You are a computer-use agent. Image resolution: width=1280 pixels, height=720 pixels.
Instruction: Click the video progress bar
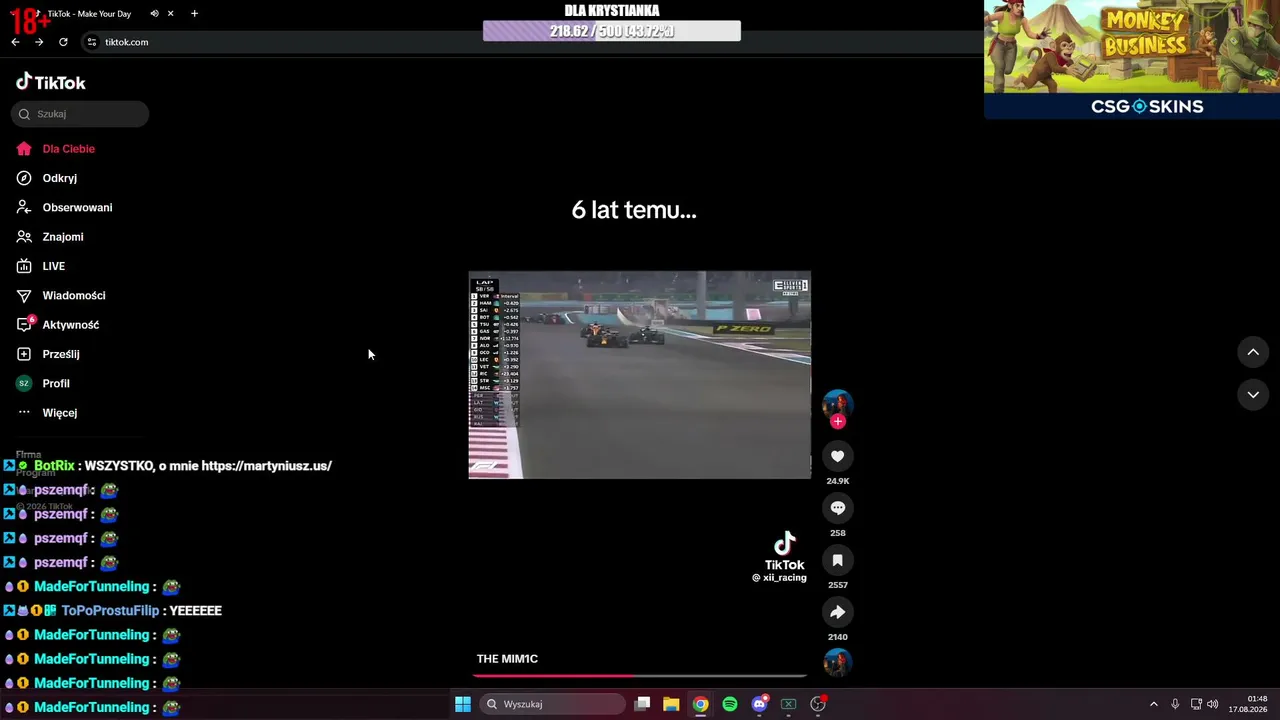click(640, 676)
